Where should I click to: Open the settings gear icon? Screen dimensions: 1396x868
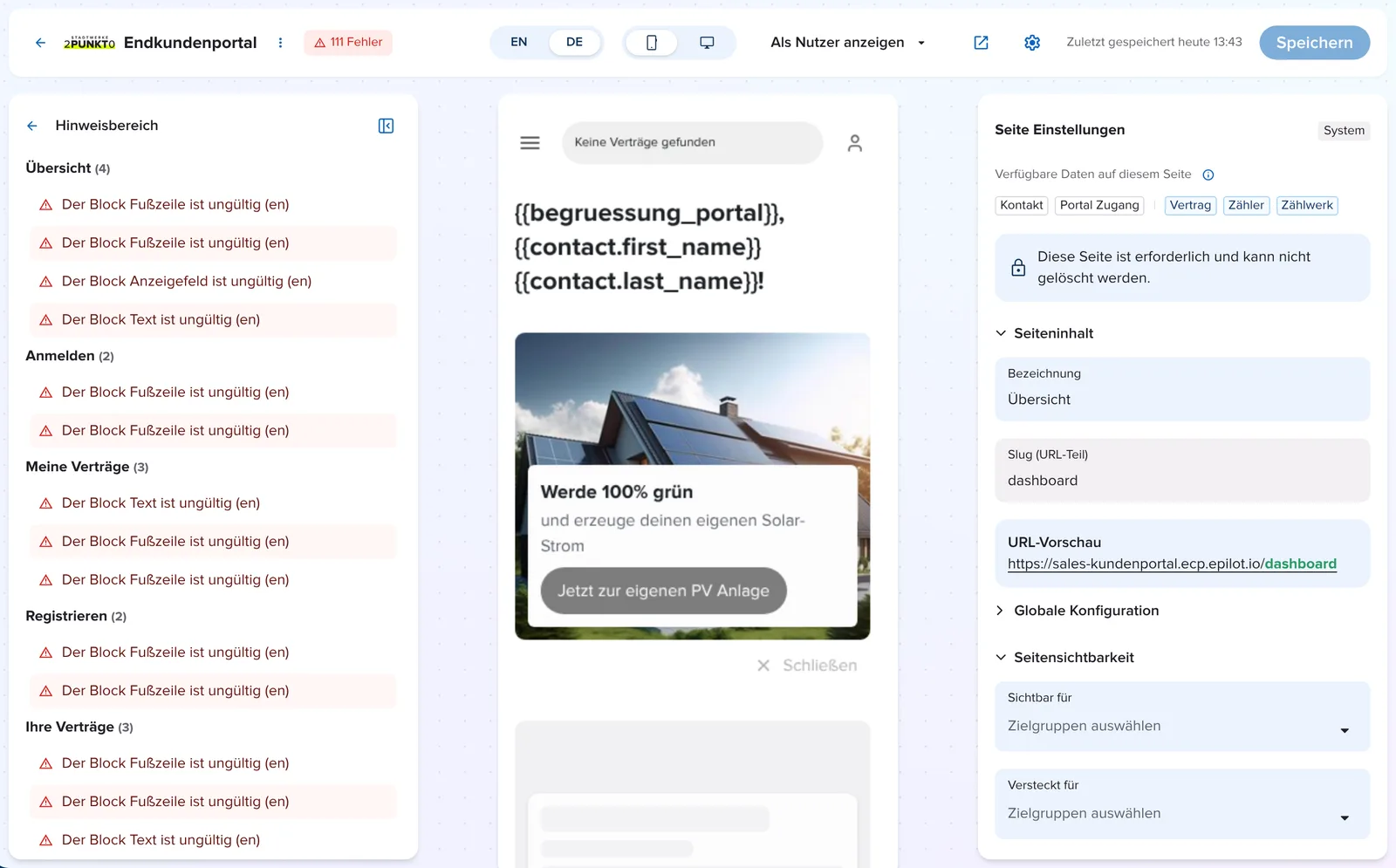(x=1032, y=42)
